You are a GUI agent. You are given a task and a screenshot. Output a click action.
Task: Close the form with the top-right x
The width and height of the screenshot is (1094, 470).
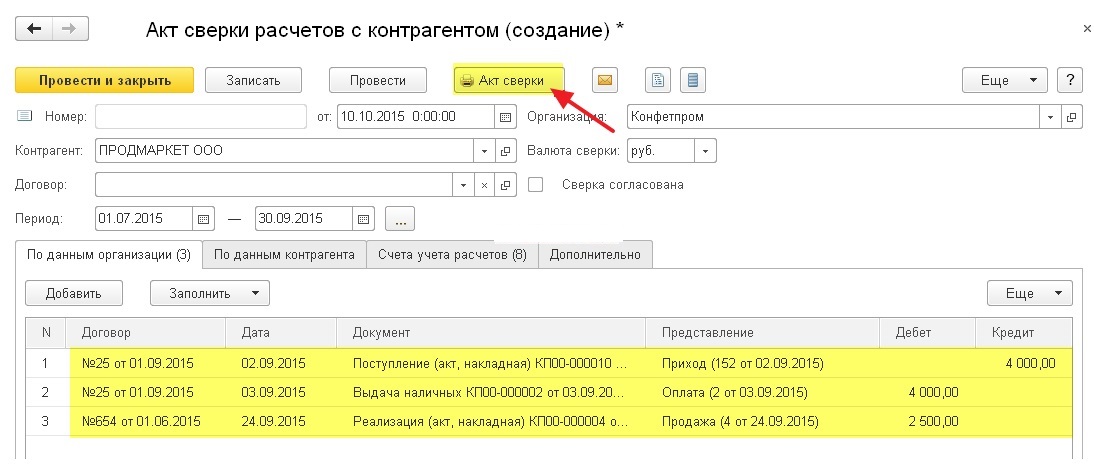[1087, 29]
